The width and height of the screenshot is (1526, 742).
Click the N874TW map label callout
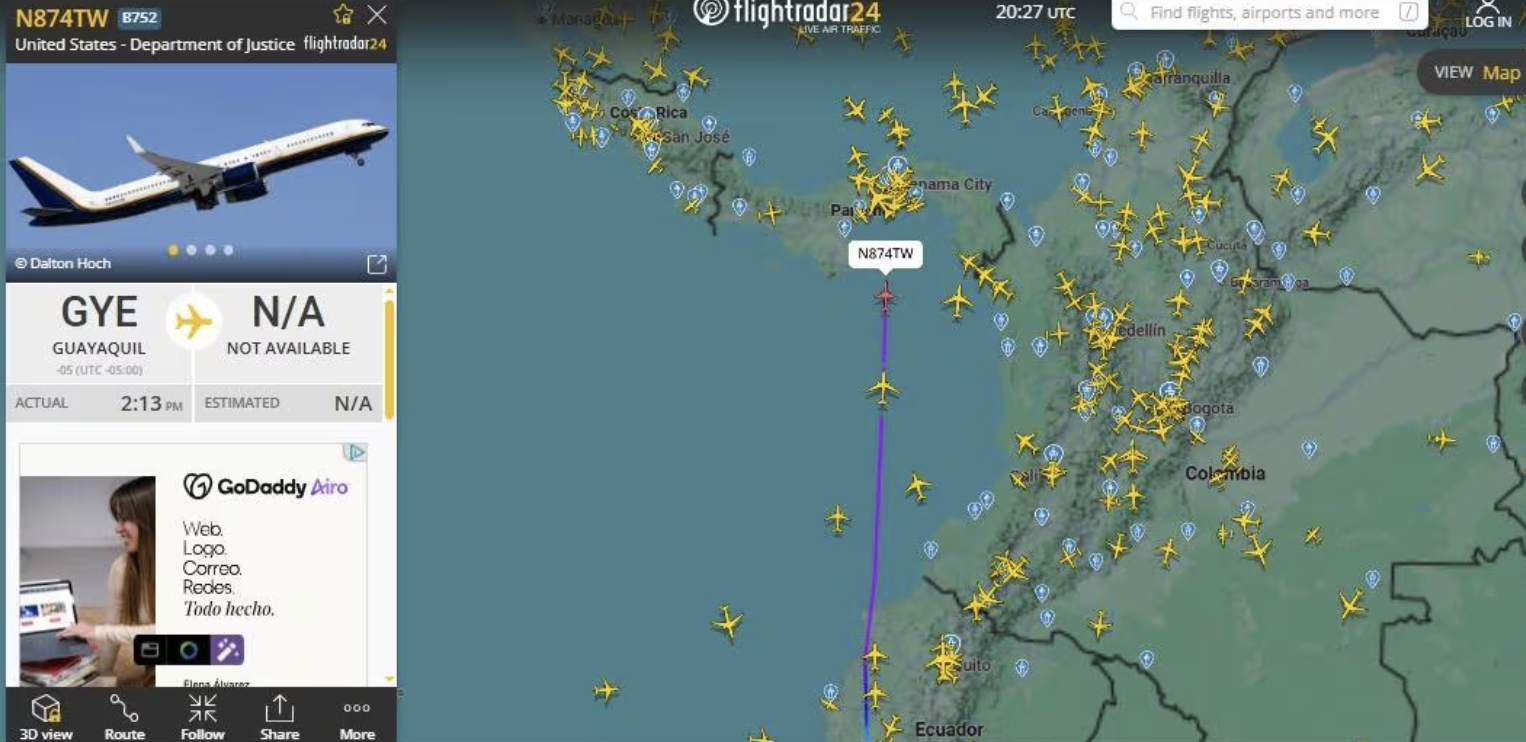click(885, 254)
